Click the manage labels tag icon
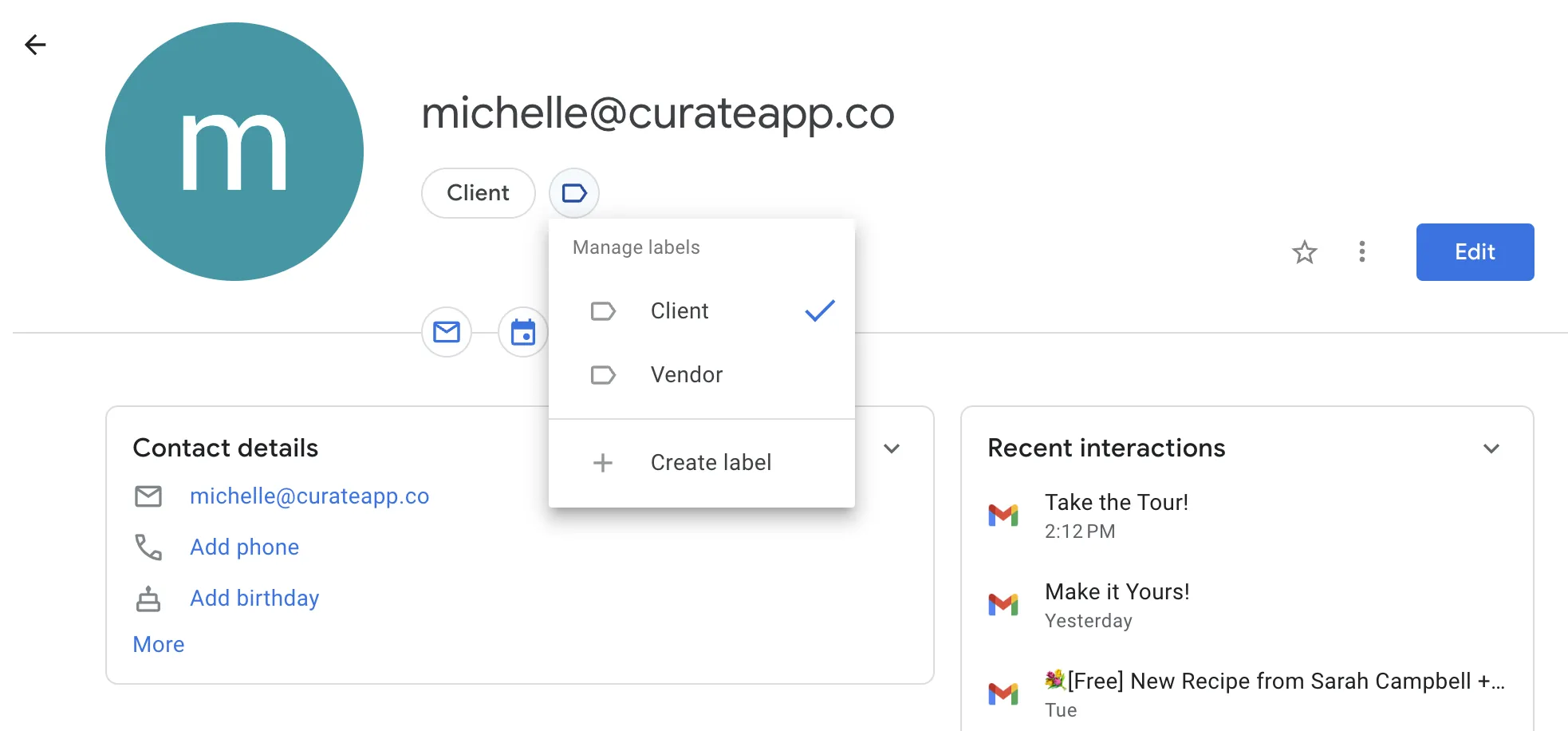Image resolution: width=1568 pixels, height=731 pixels. [573, 193]
